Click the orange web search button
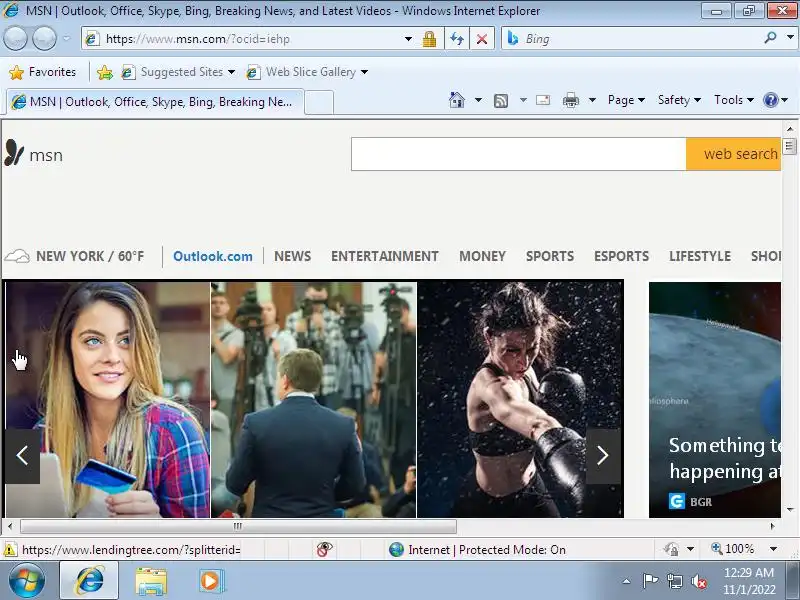Screen dimensions: 800x600 [x=733, y=154]
